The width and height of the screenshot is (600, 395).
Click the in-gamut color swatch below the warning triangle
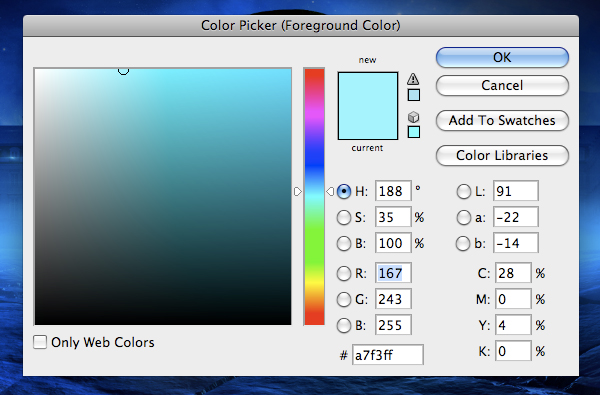[x=414, y=95]
